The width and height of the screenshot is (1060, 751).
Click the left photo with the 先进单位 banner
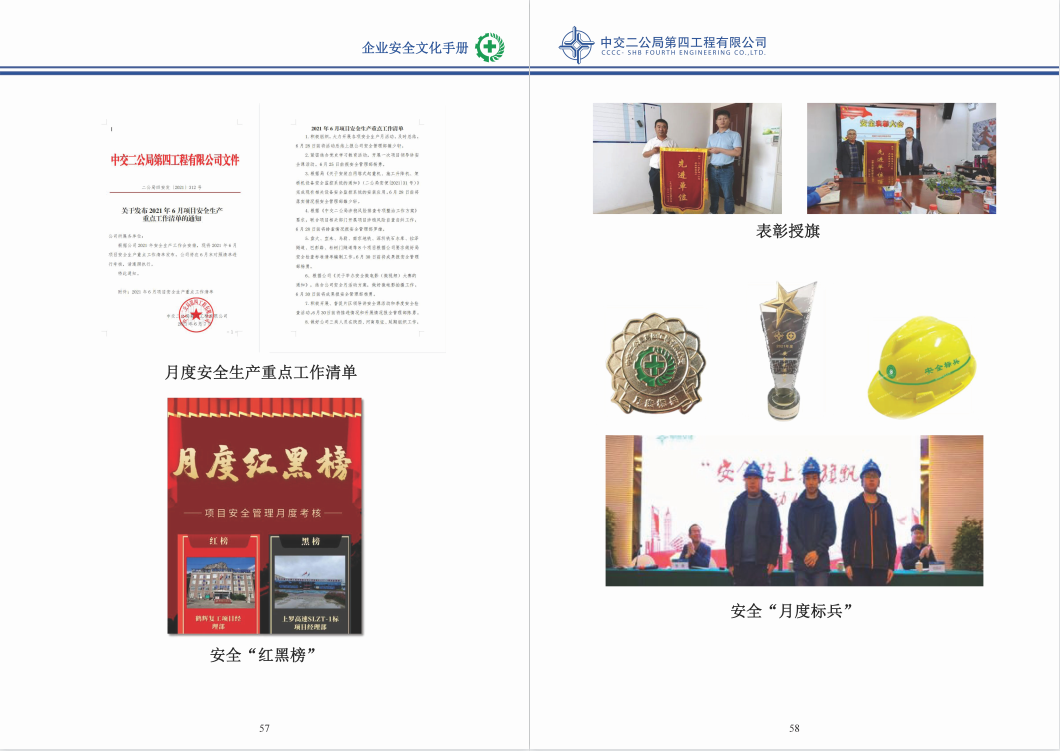click(687, 158)
